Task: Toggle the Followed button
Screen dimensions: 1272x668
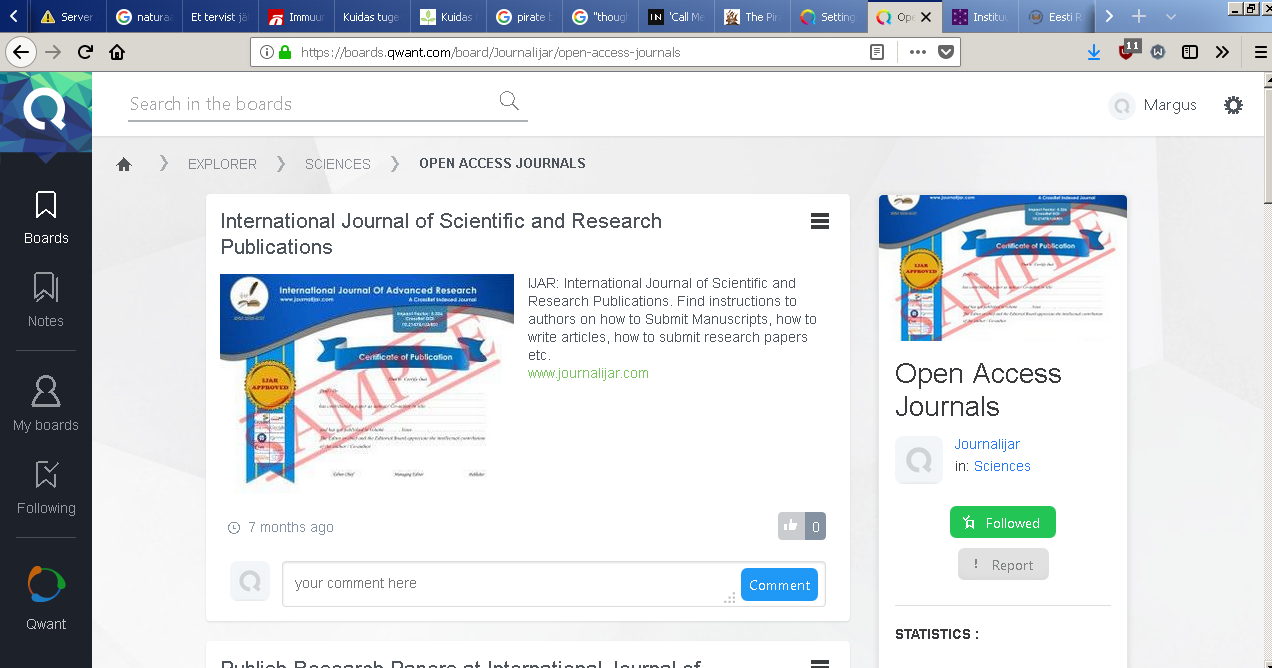Action: click(x=1002, y=522)
